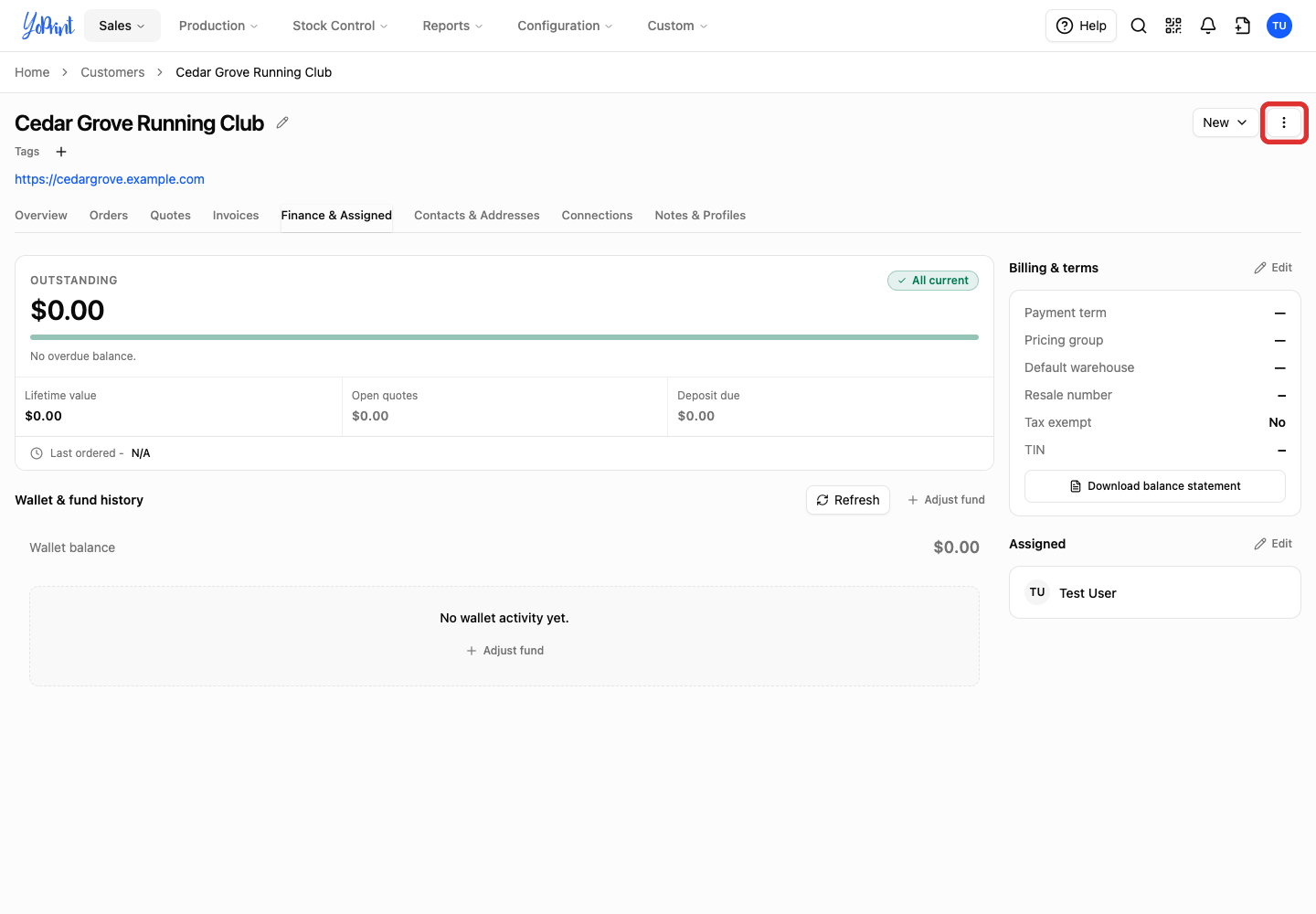Open the search icon in the top bar

[1139, 26]
